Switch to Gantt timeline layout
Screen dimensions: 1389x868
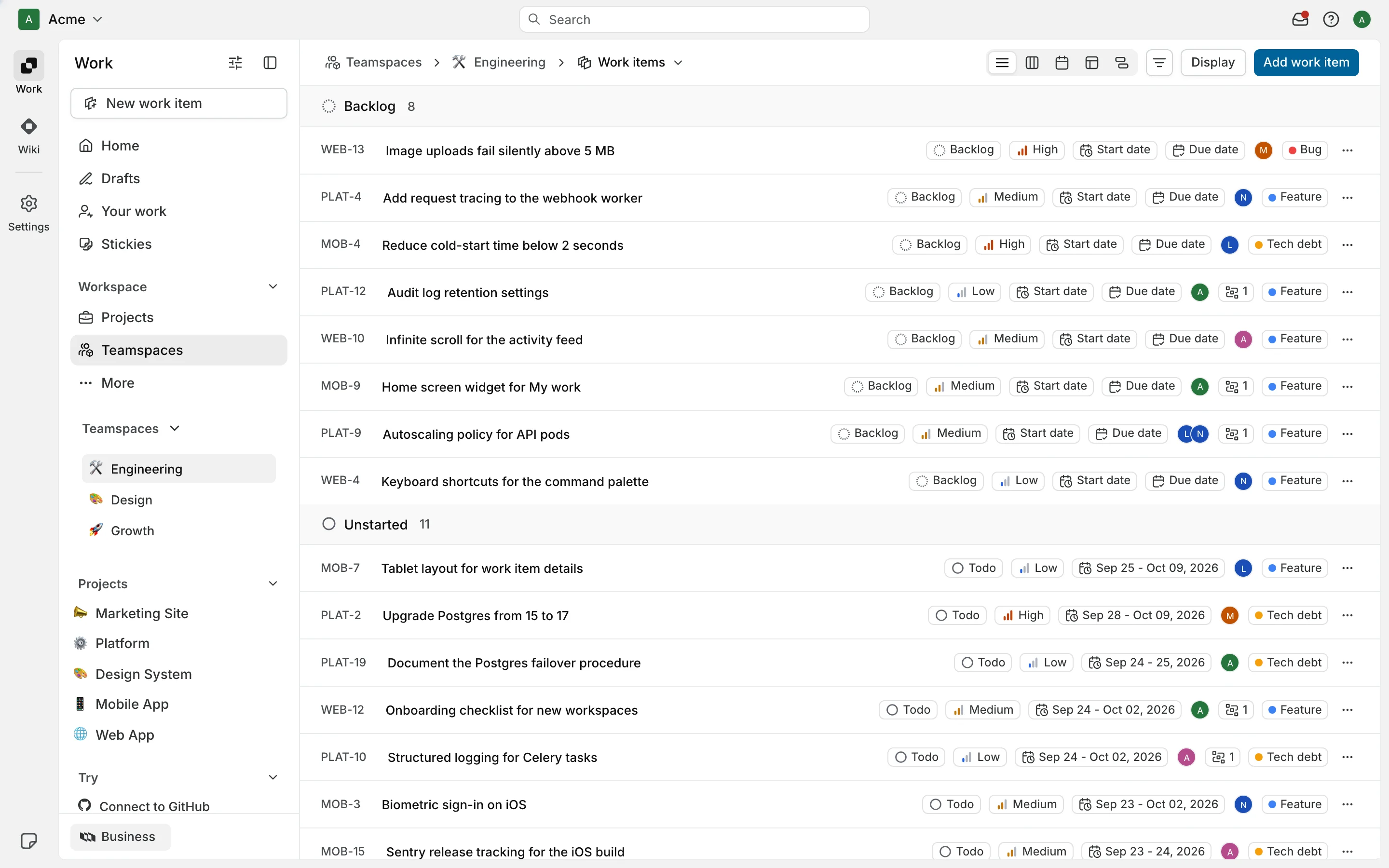[x=1121, y=63]
